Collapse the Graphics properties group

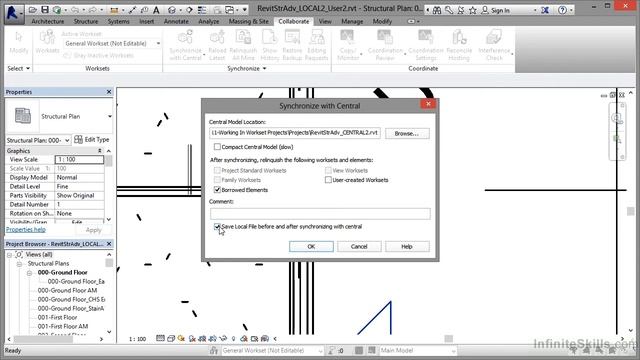[99, 151]
